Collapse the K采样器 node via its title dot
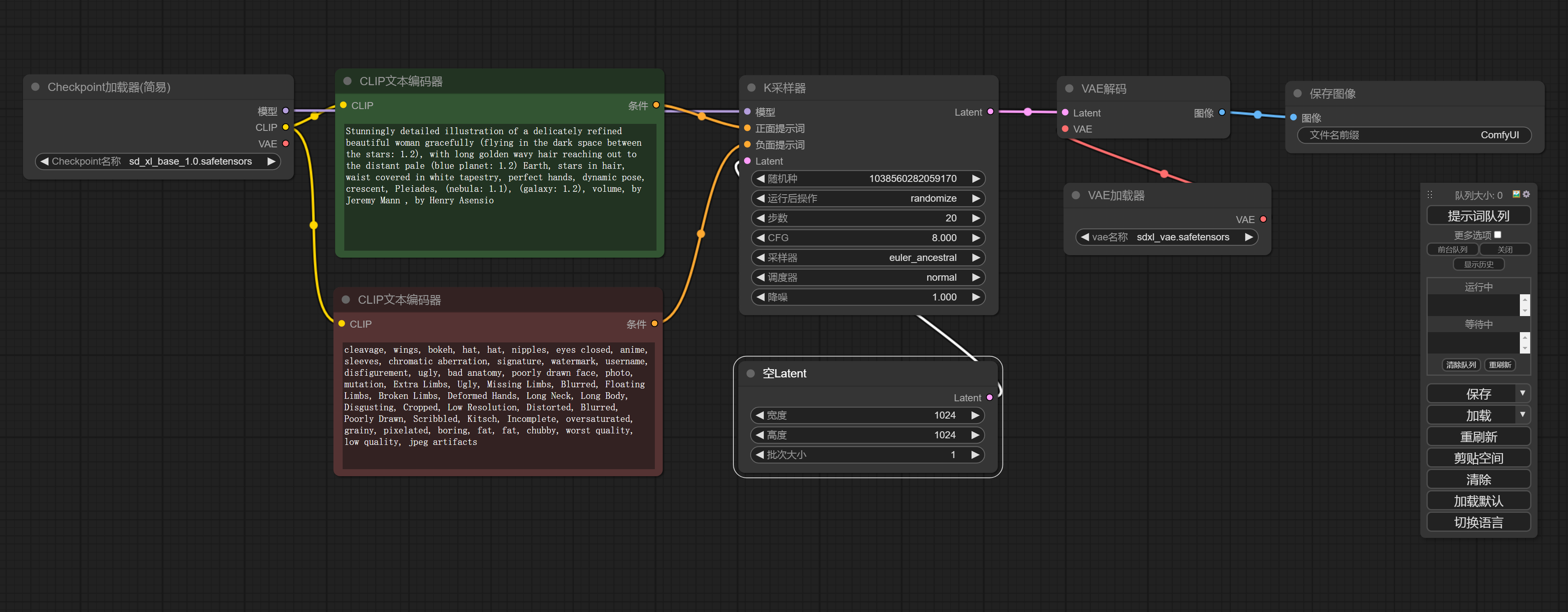The image size is (1568, 612). (x=751, y=88)
